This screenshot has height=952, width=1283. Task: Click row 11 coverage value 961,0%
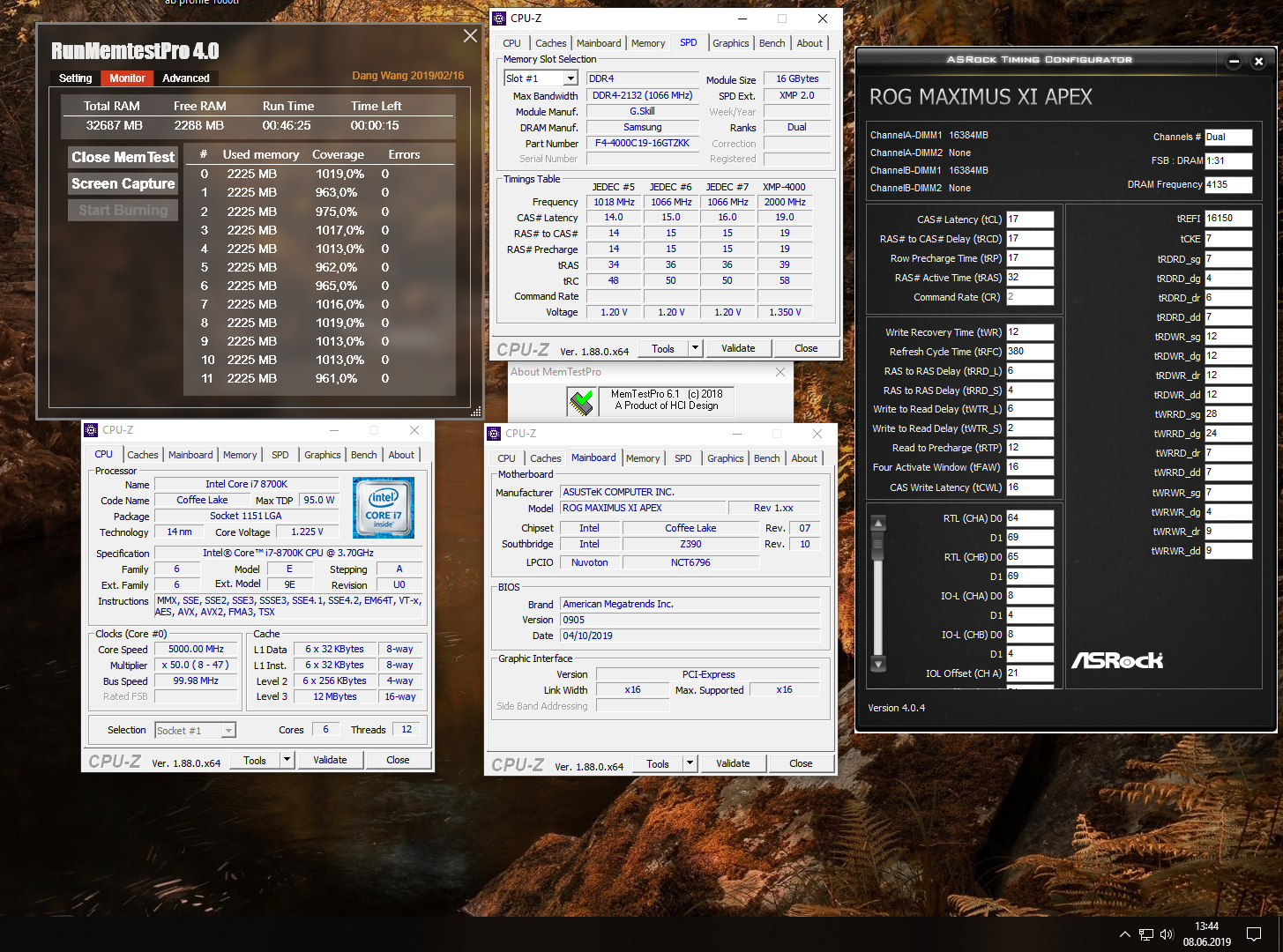[x=336, y=378]
